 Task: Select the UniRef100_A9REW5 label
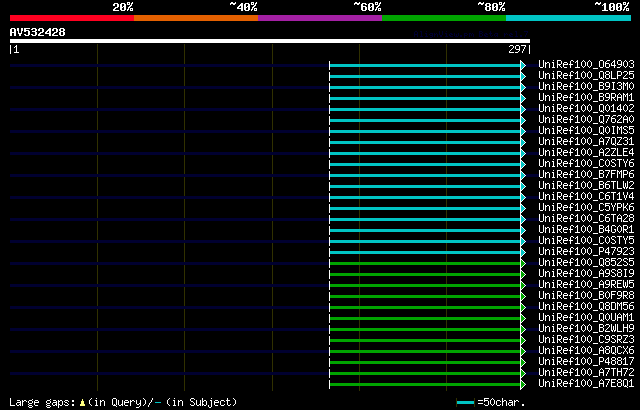[587, 285]
